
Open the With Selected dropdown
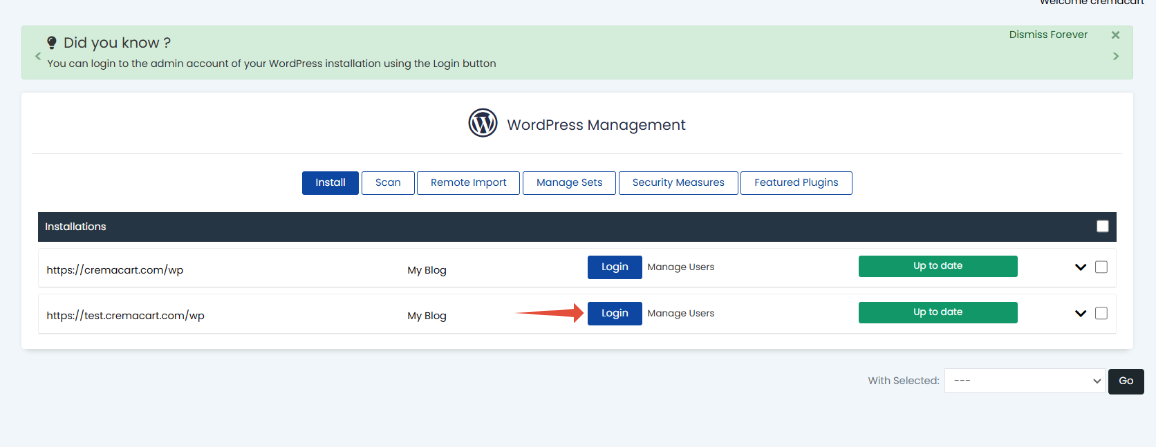coord(1025,381)
